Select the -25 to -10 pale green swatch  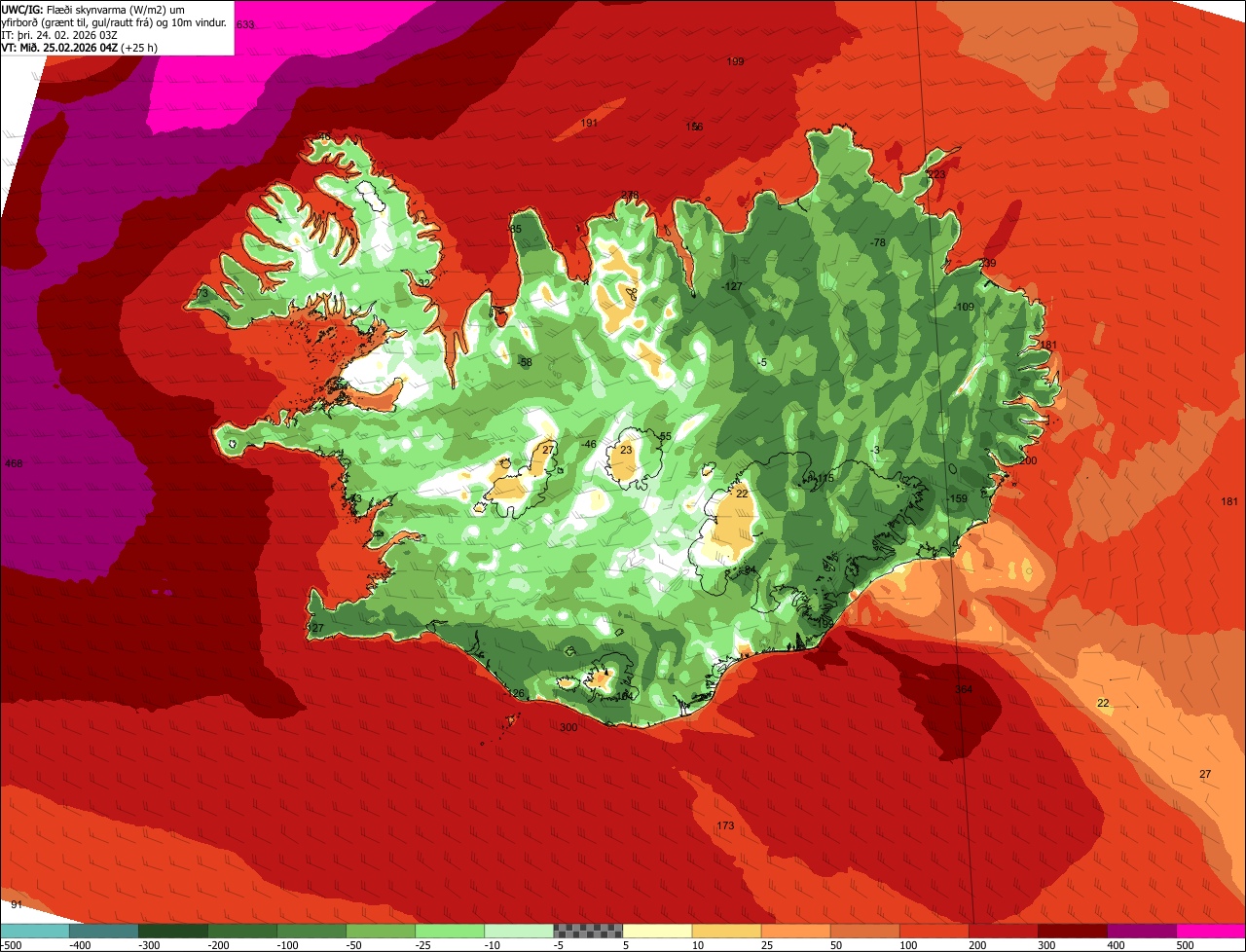[518, 931]
